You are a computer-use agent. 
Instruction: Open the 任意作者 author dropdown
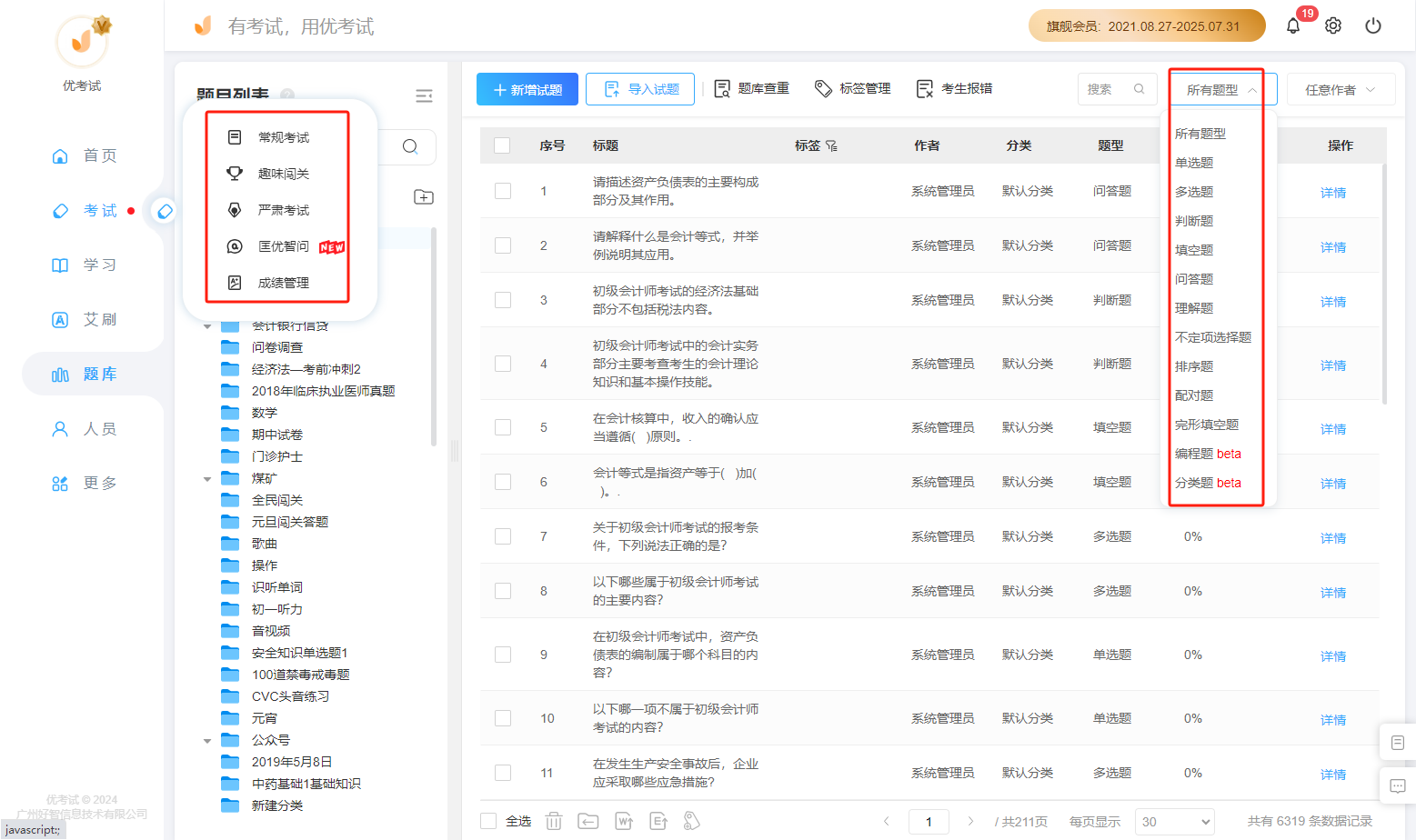(x=1341, y=89)
